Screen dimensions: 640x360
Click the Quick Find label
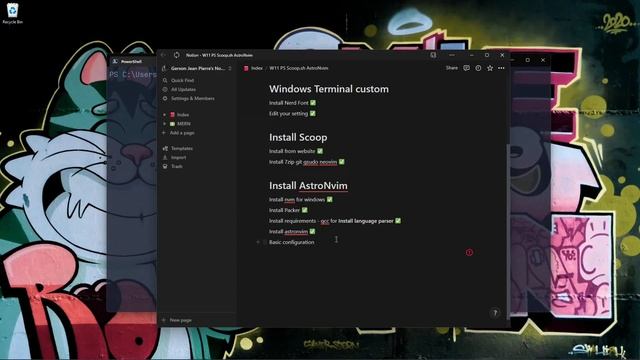point(182,80)
